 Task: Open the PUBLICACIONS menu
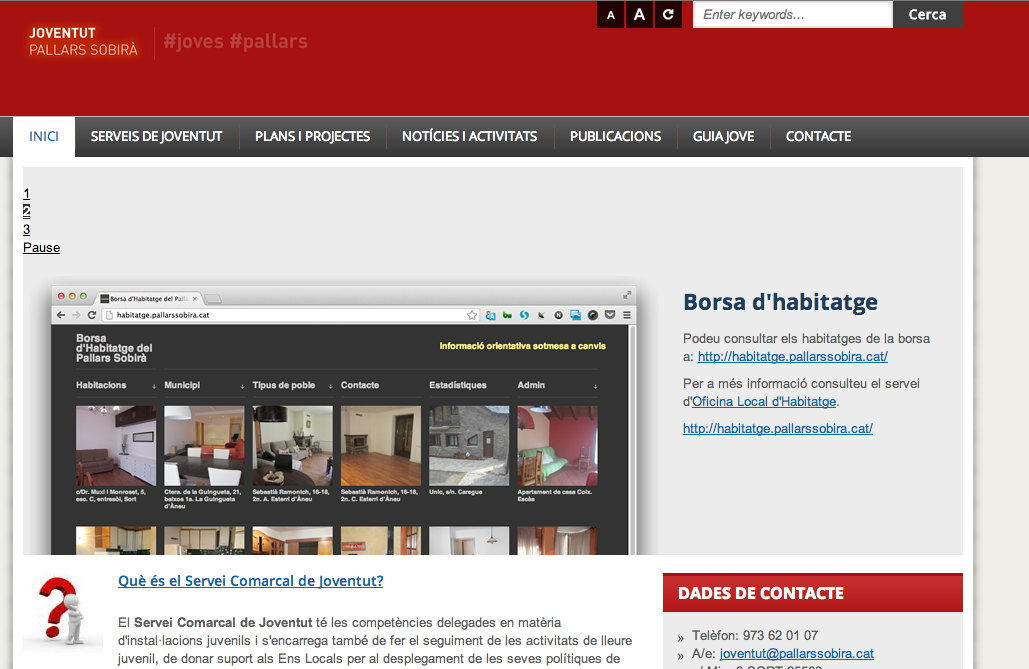click(x=616, y=137)
